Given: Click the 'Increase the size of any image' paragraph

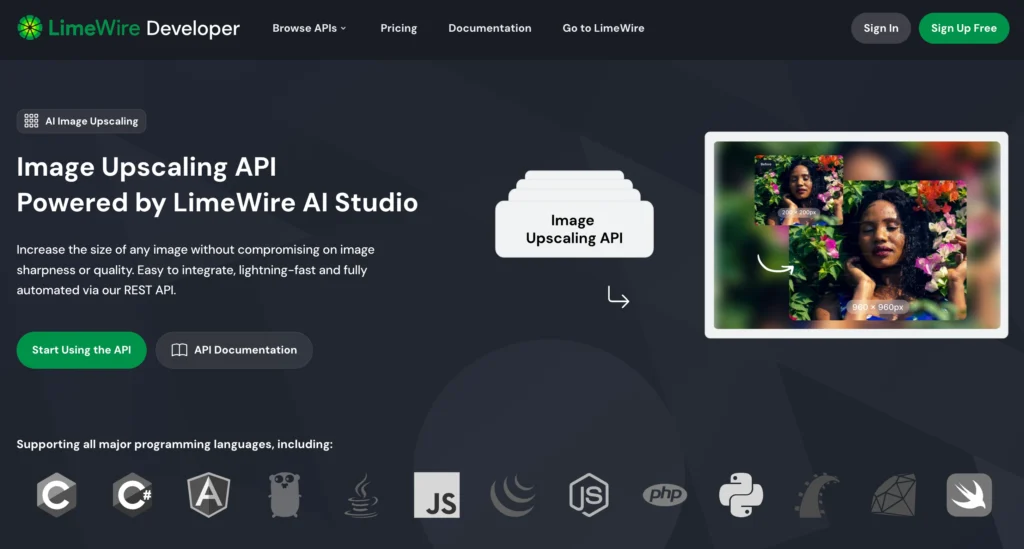Looking at the screenshot, I should [195, 270].
